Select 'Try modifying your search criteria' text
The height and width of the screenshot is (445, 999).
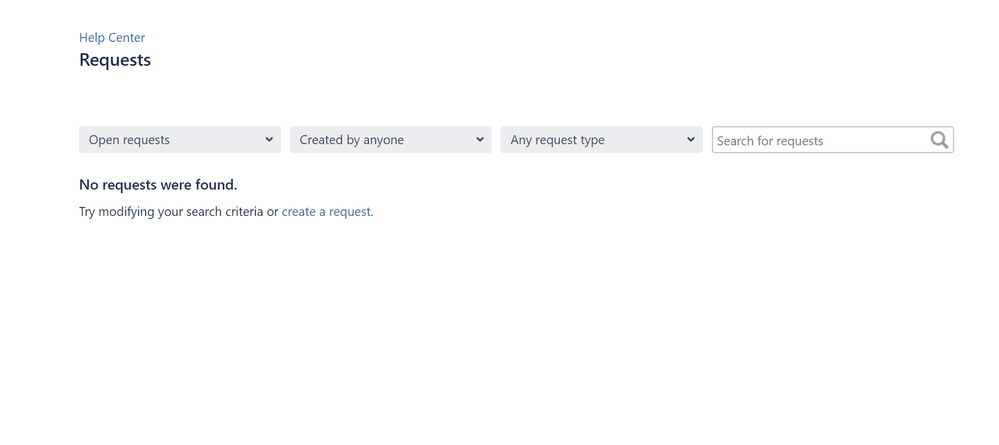point(171,212)
